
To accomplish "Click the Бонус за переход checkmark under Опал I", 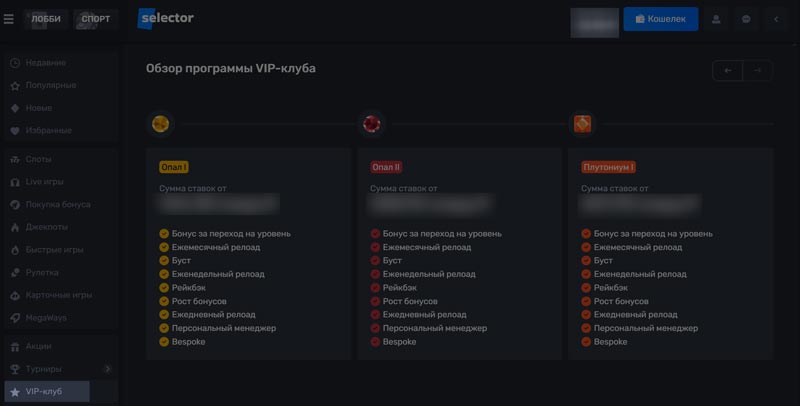I will (164, 234).
